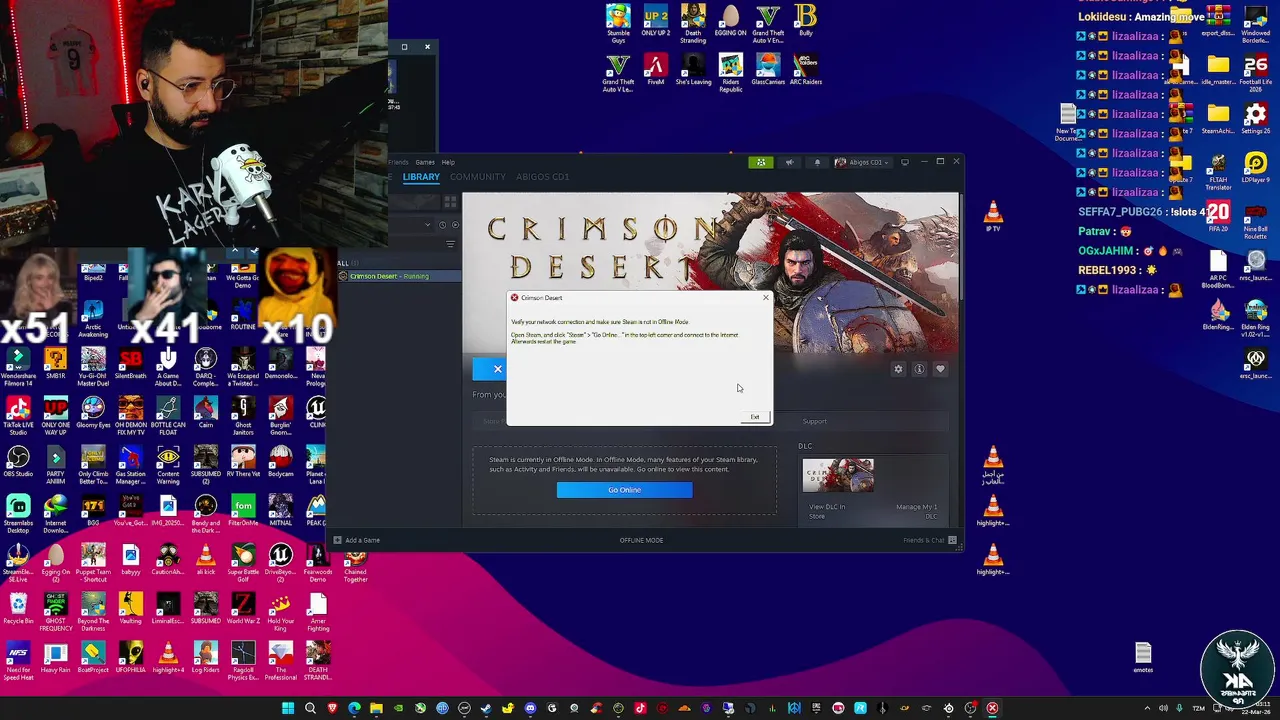1280x720 pixels.
Task: Select ARC Raiders desktop icon
Action: click(x=805, y=70)
